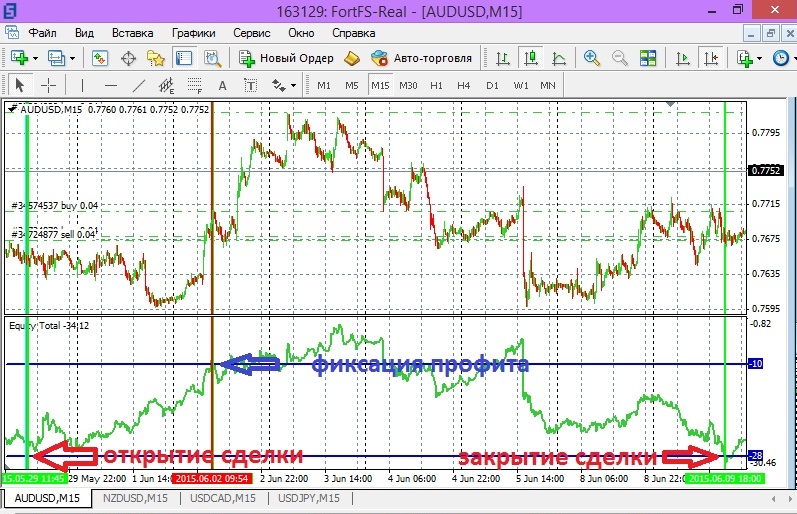Image resolution: width=797 pixels, height=514 pixels.
Task: Select the Crosshair tool
Action: click(x=48, y=86)
